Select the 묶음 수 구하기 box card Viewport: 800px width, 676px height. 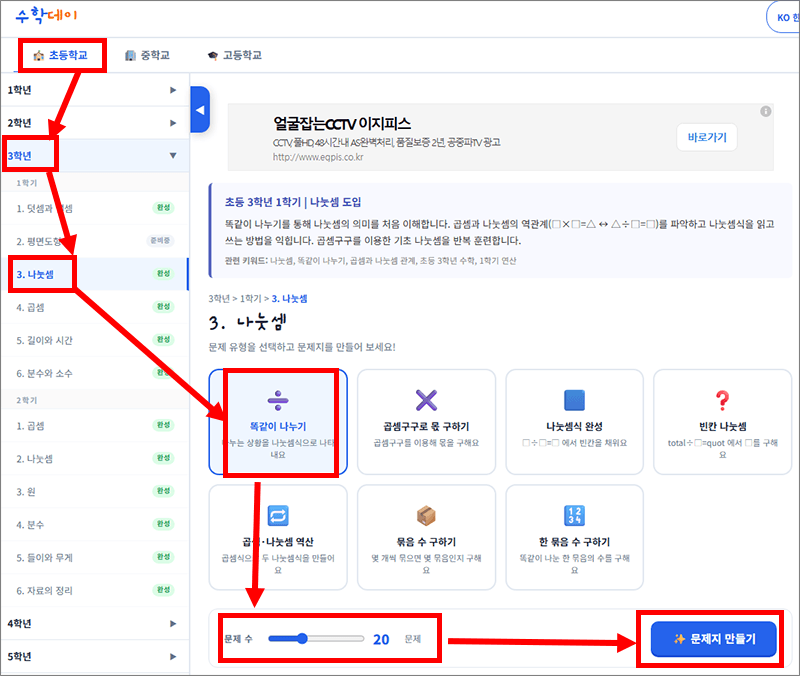pos(427,537)
